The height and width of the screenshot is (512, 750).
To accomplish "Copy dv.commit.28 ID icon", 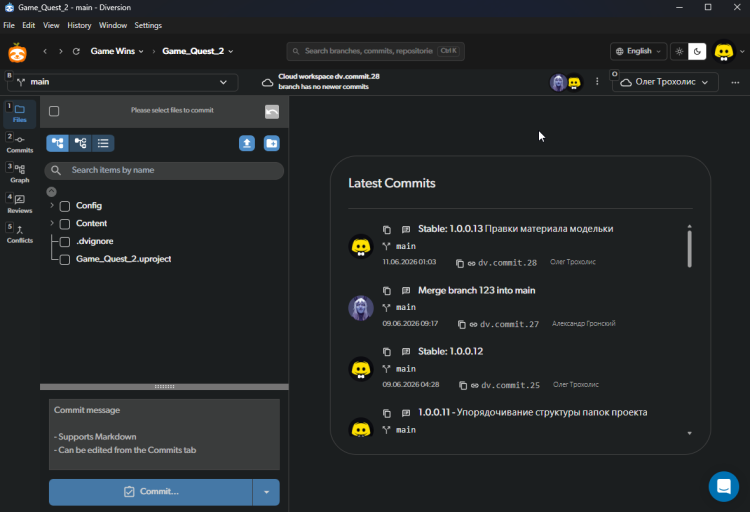I will click(x=460, y=263).
